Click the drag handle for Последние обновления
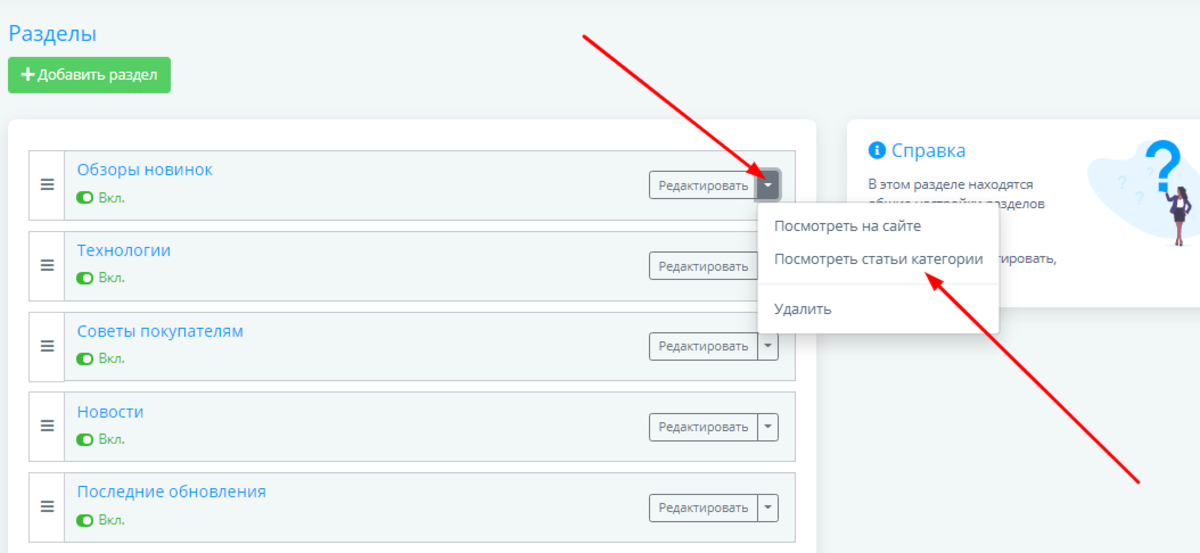Viewport: 1200px width, 553px height. [x=46, y=507]
